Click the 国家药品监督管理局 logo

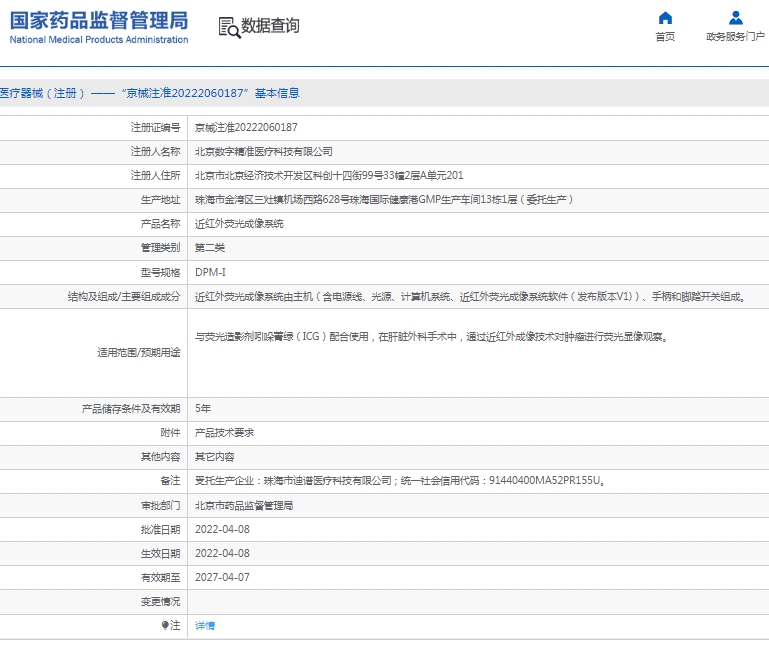99,21
